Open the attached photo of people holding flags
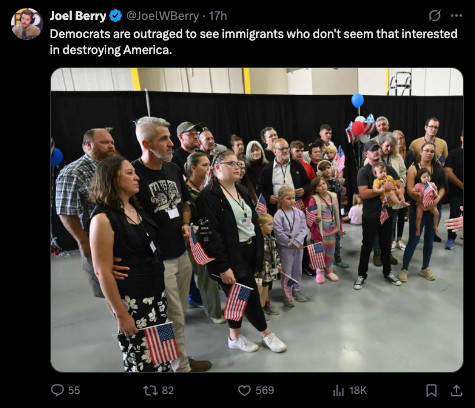 [257, 220]
